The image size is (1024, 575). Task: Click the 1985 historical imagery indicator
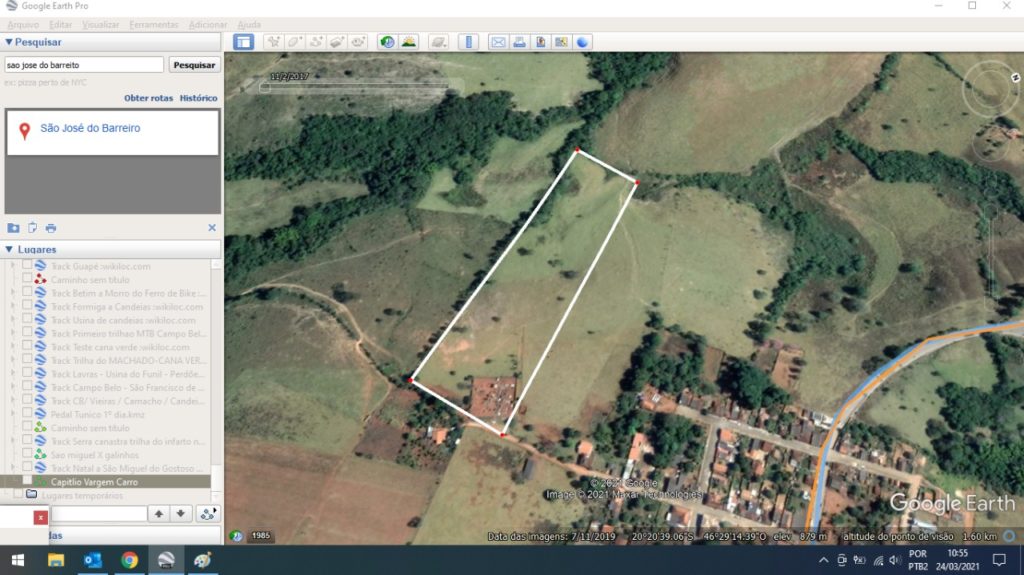click(x=261, y=536)
